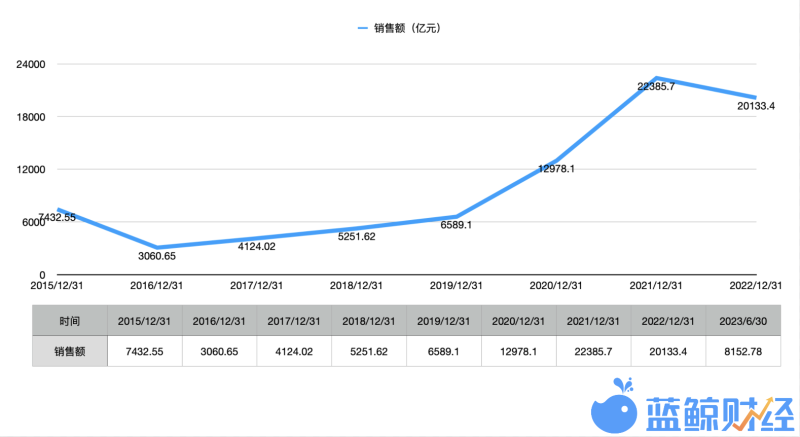800x437 pixels.
Task: Click the 24000 y-axis label
Action: coord(29,64)
